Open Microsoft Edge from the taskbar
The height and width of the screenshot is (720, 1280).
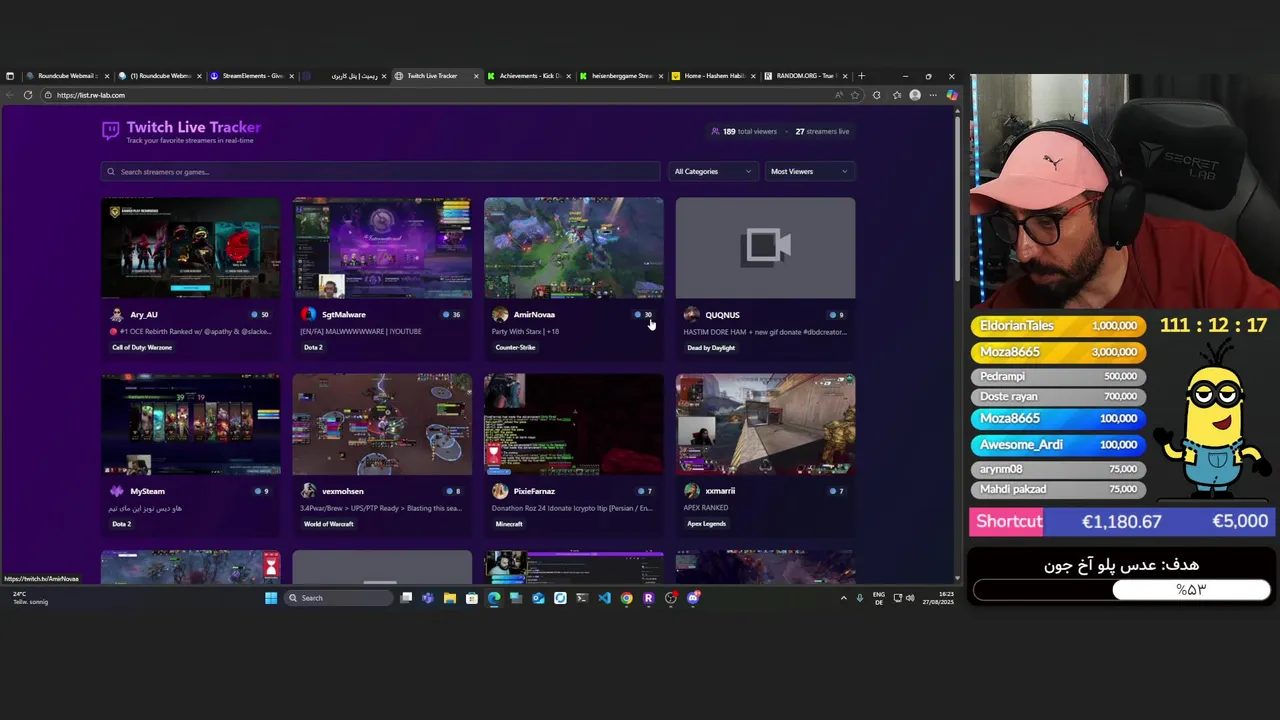click(x=494, y=598)
